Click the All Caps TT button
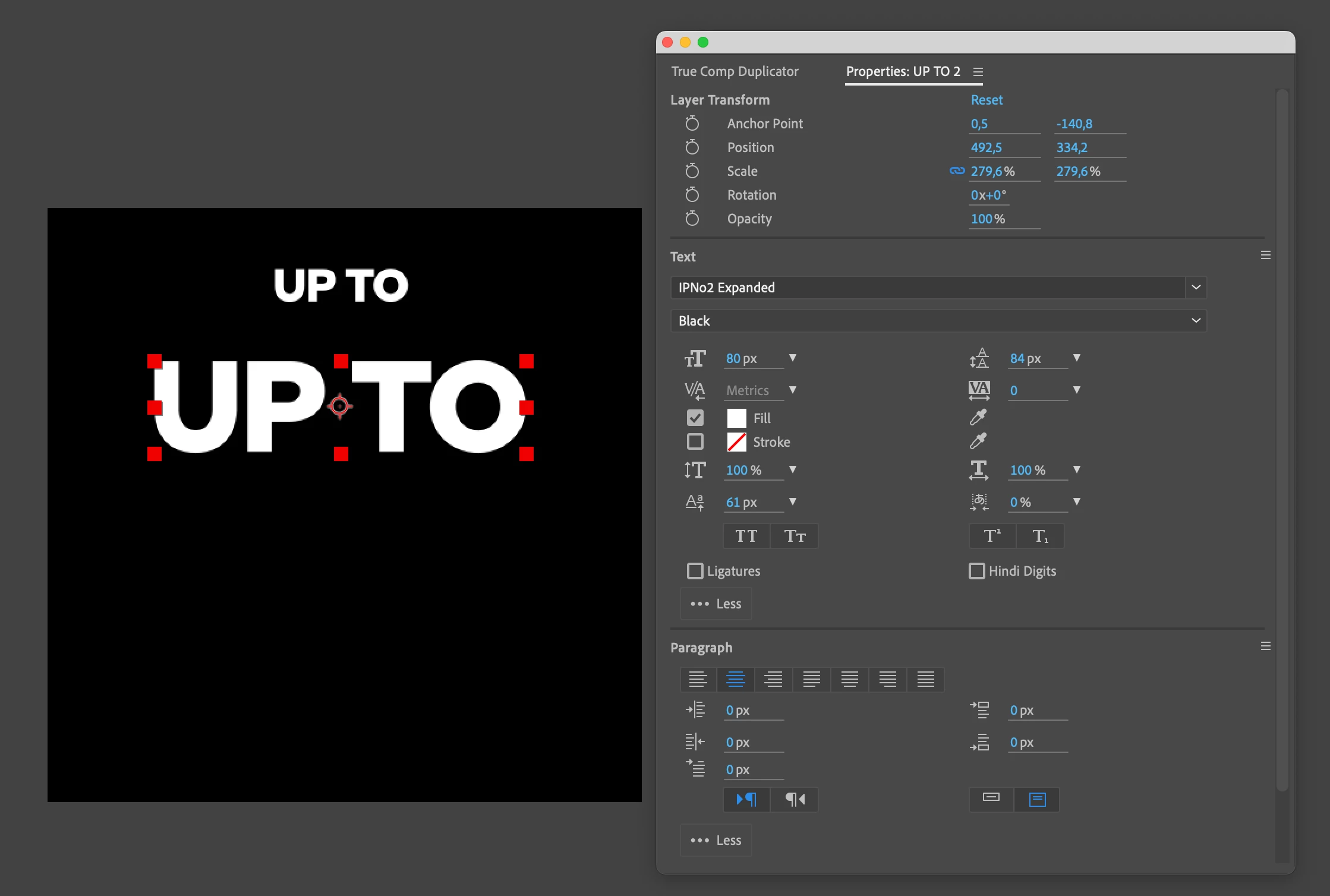 (746, 536)
